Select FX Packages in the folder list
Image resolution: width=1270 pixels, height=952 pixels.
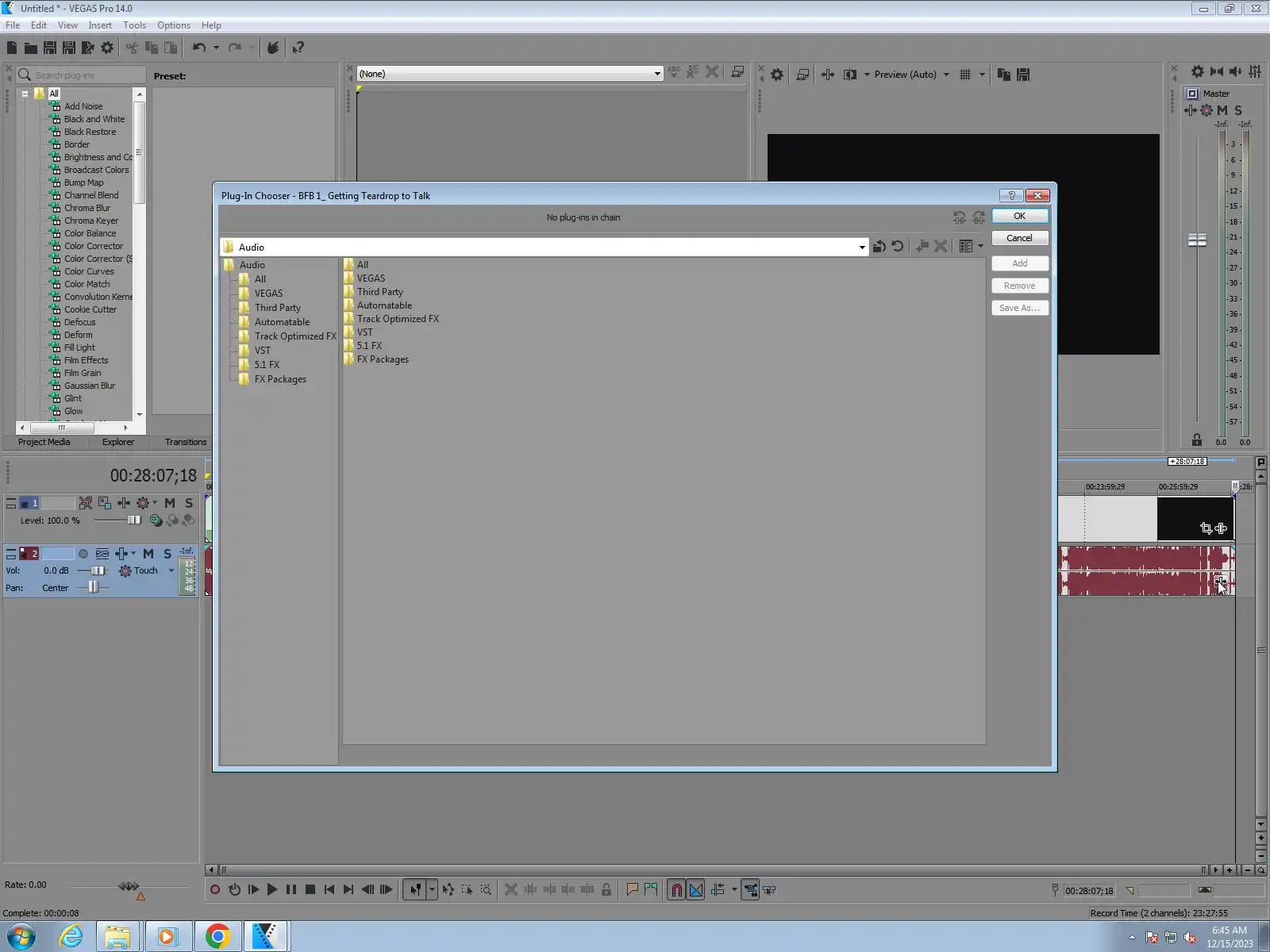(383, 359)
